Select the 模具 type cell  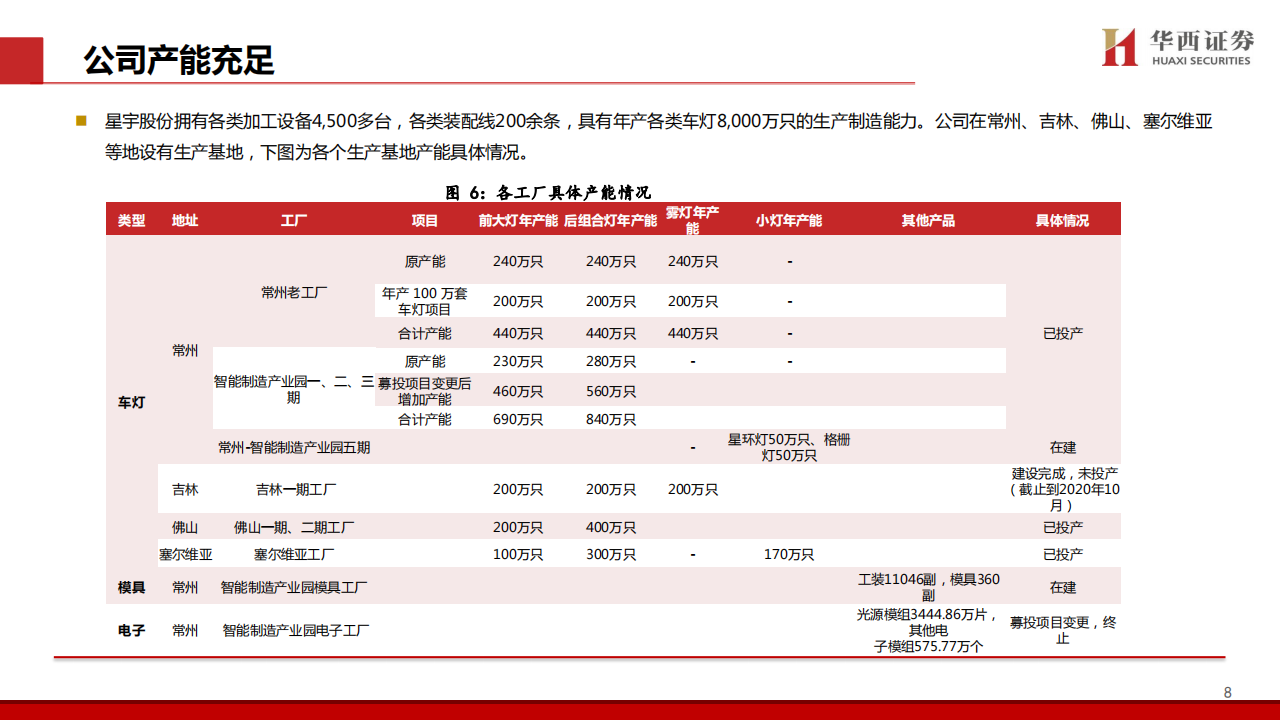[x=131, y=587]
